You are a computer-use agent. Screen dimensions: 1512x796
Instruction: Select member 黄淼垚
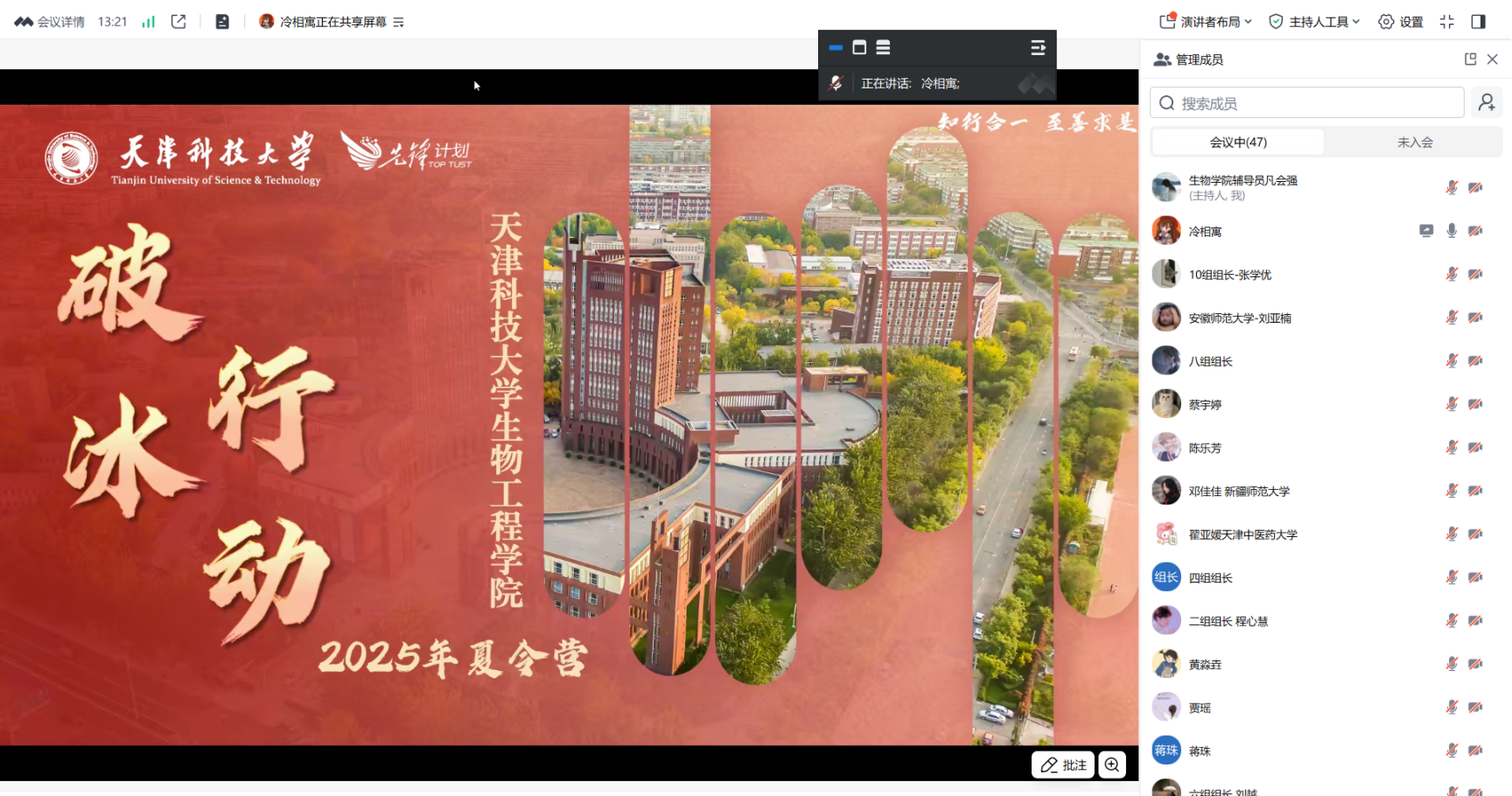[x=1326, y=664]
